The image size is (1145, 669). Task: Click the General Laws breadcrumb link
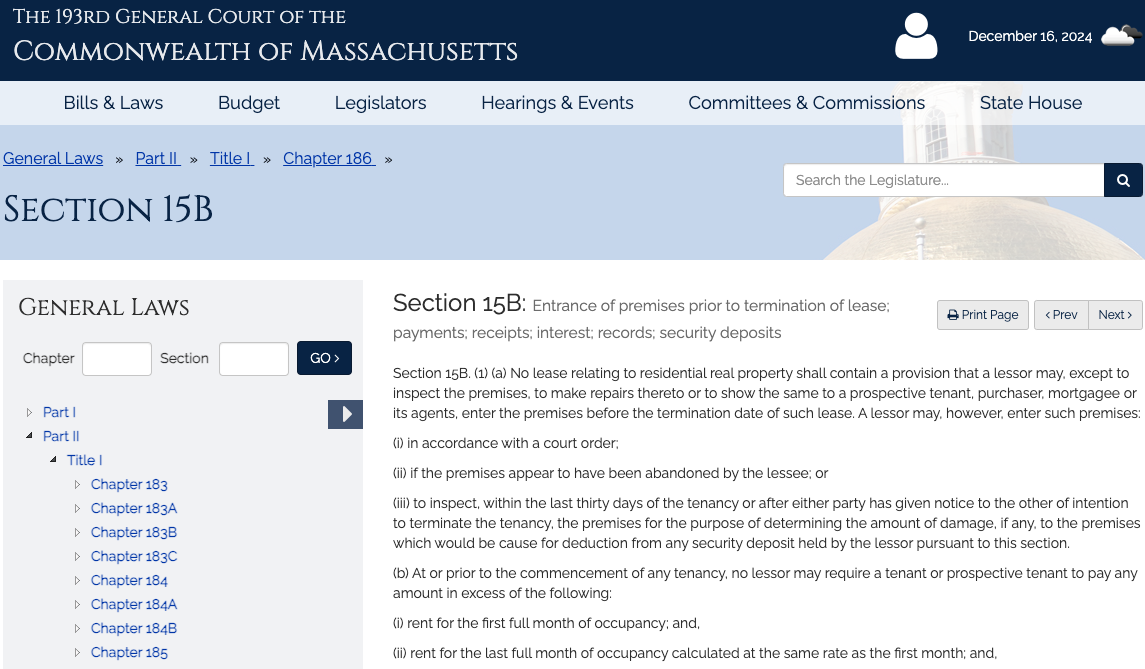(x=53, y=158)
